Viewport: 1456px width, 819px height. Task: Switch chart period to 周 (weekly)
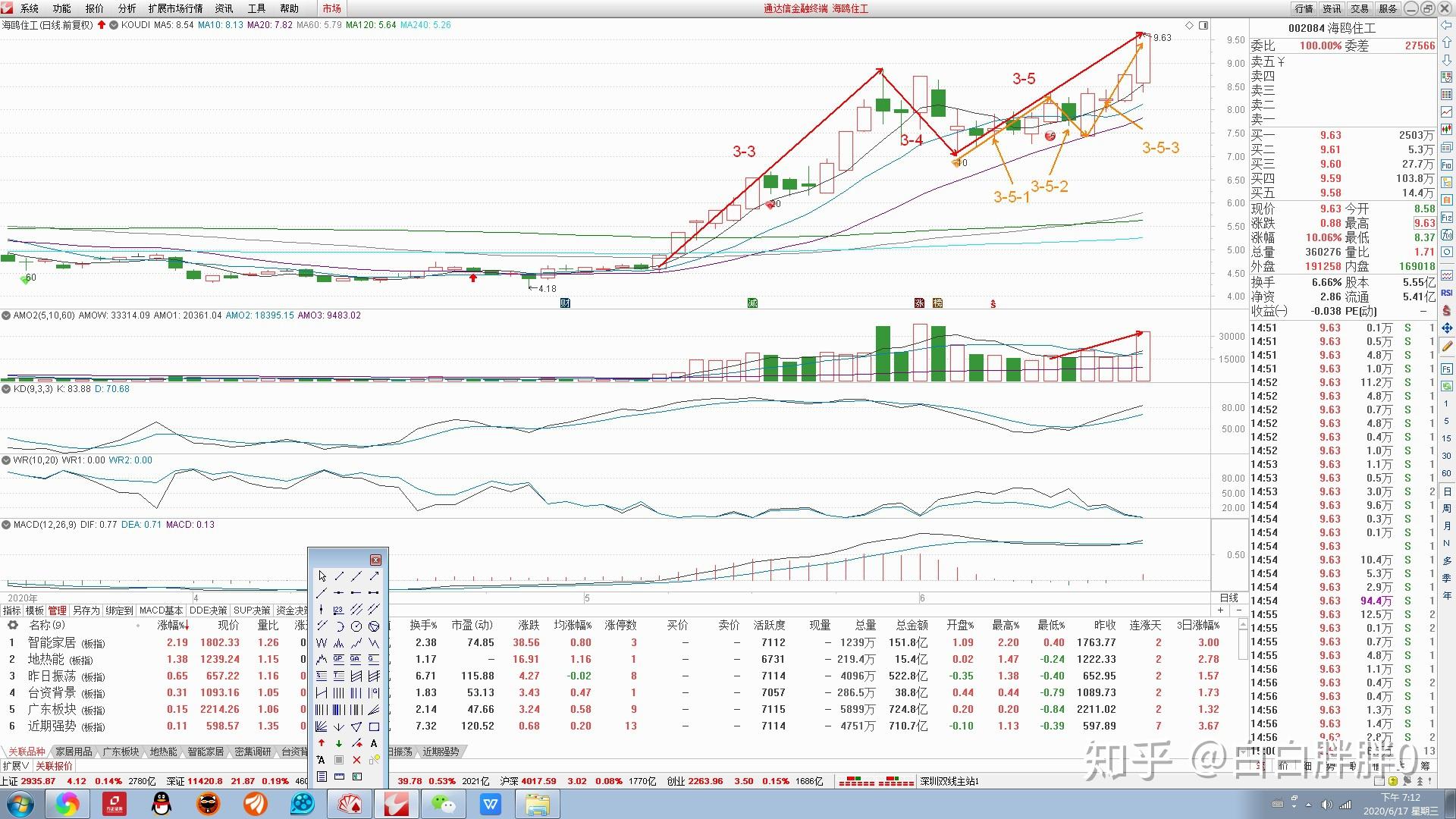(x=1447, y=508)
